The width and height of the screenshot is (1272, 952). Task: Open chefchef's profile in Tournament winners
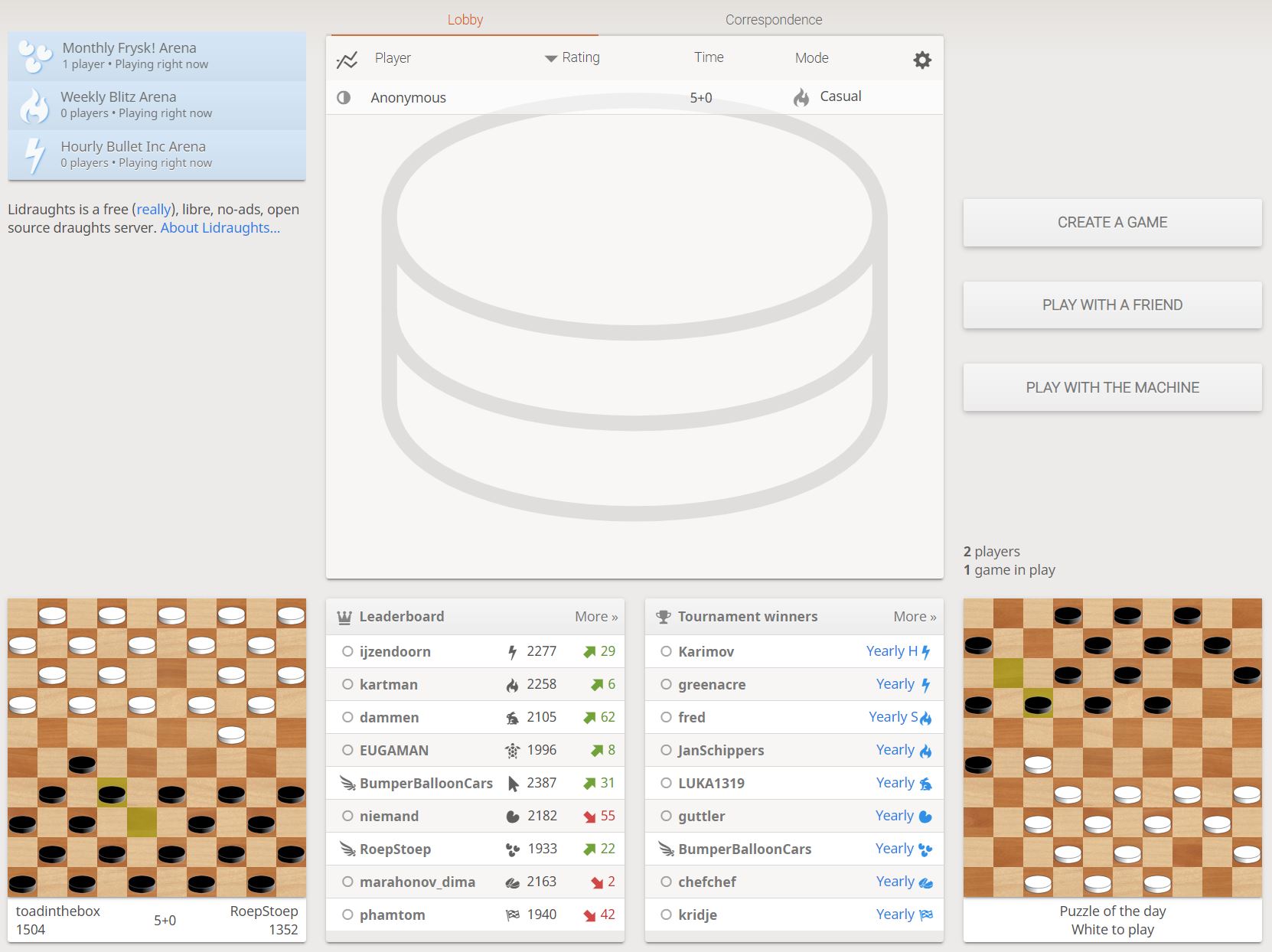(707, 882)
